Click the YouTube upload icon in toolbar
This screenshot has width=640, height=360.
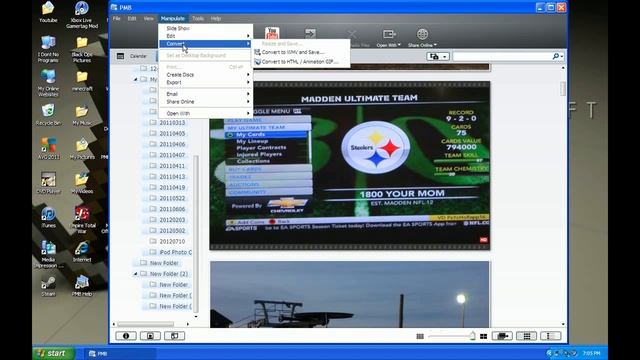(x=272, y=33)
